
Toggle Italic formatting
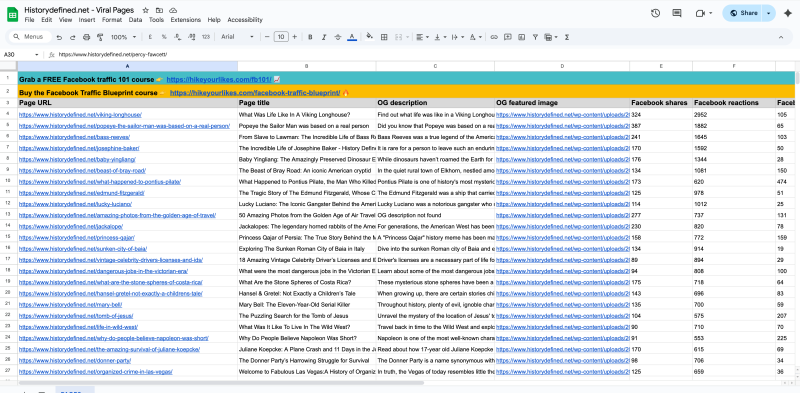point(324,37)
